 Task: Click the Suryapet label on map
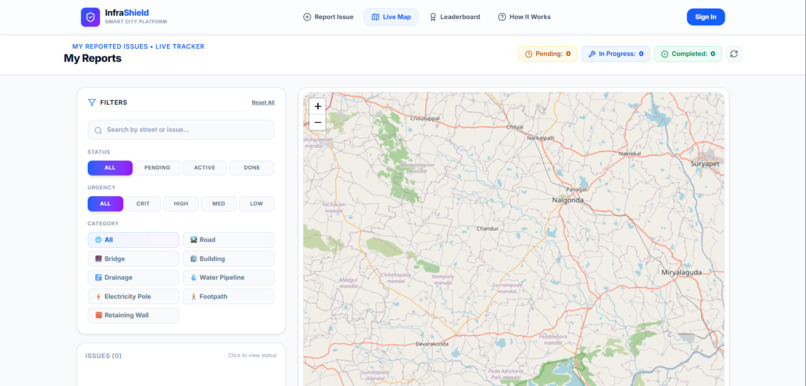pos(706,163)
